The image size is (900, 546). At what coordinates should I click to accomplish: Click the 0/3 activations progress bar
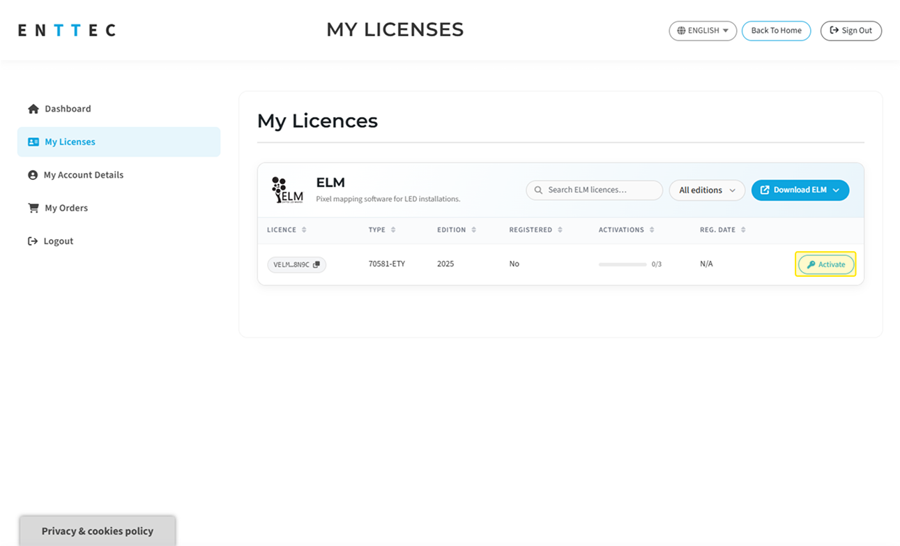622,265
